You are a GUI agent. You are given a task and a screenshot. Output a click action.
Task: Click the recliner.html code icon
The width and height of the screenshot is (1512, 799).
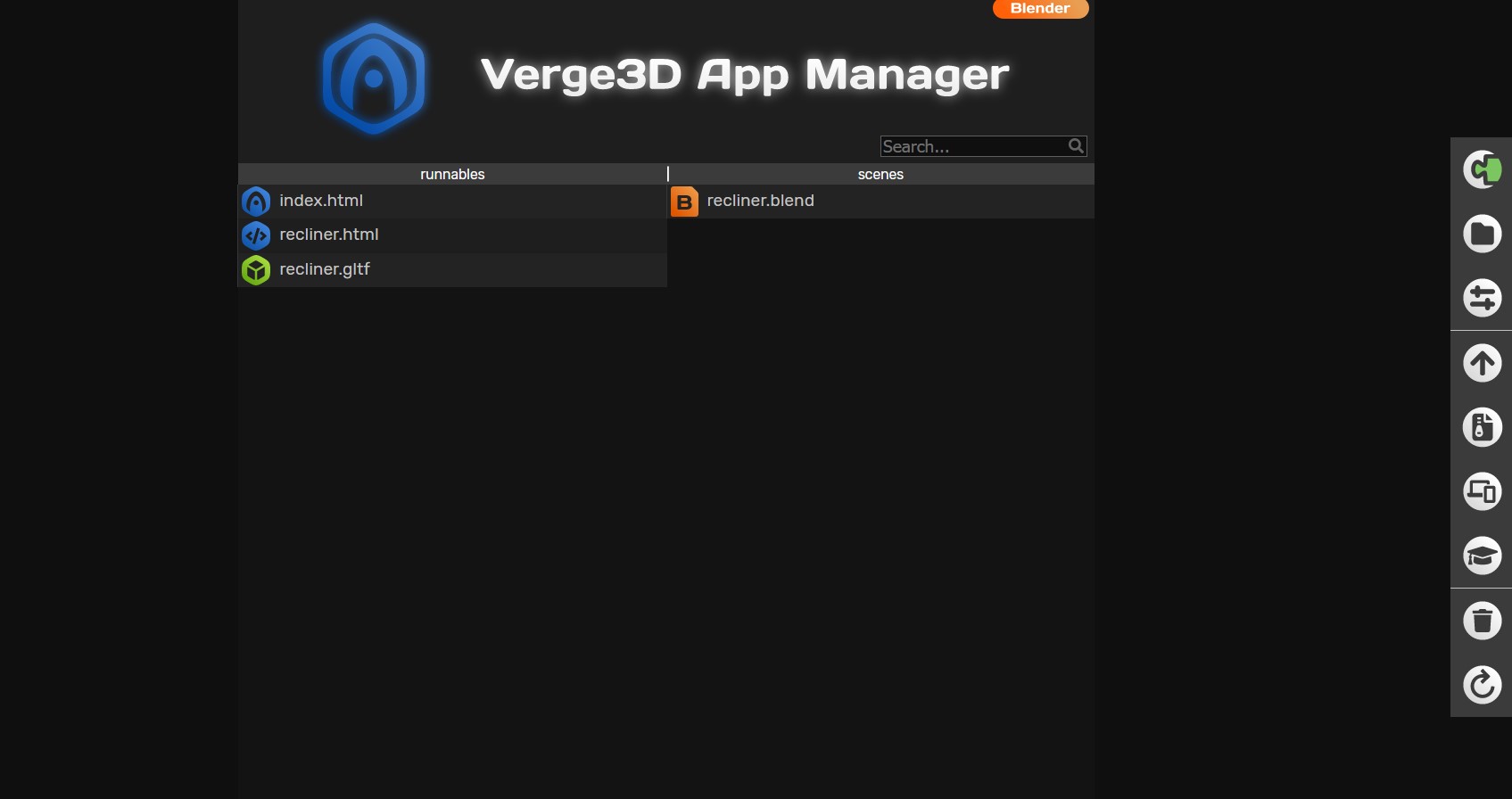point(256,235)
